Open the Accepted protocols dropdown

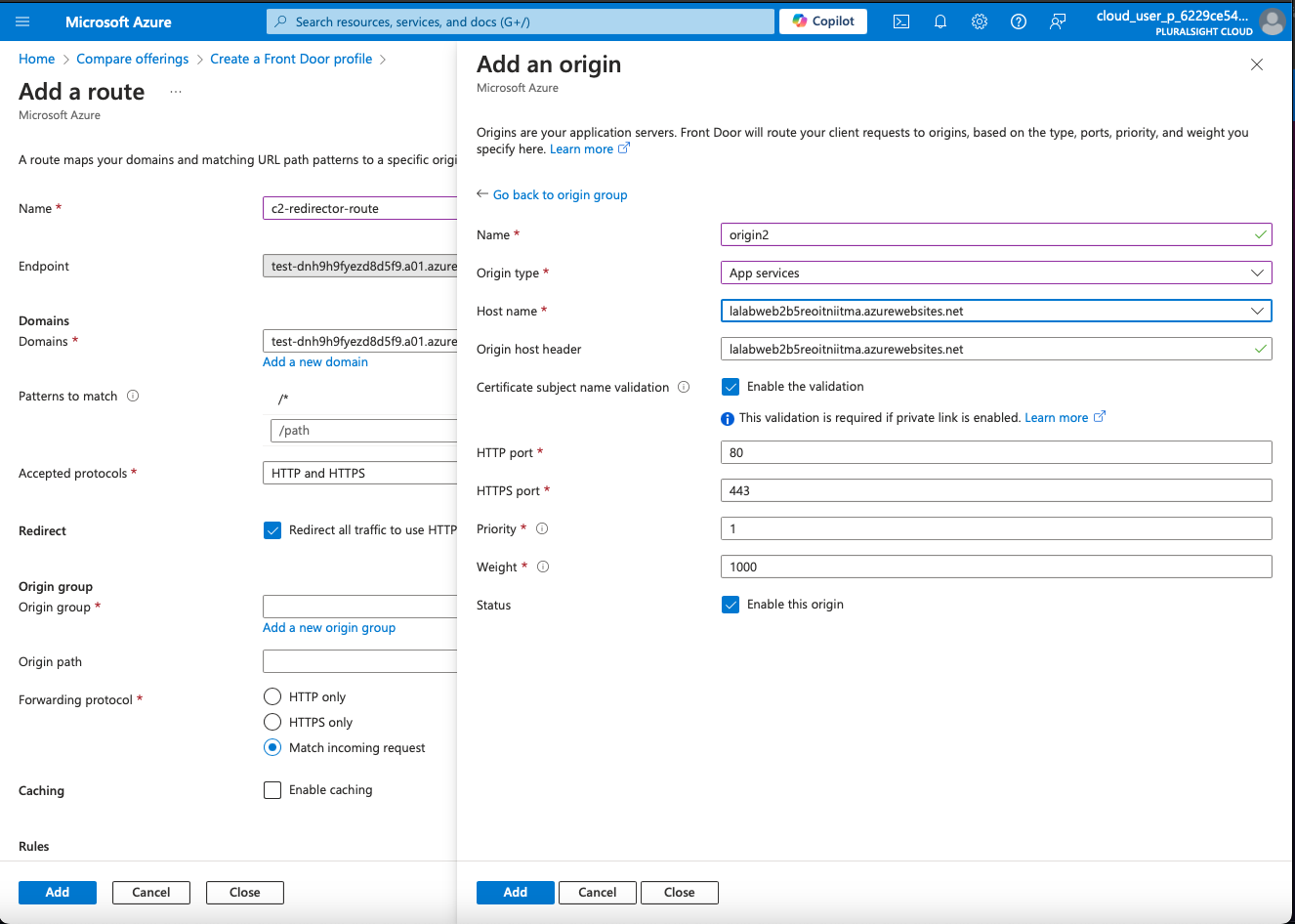tap(360, 473)
